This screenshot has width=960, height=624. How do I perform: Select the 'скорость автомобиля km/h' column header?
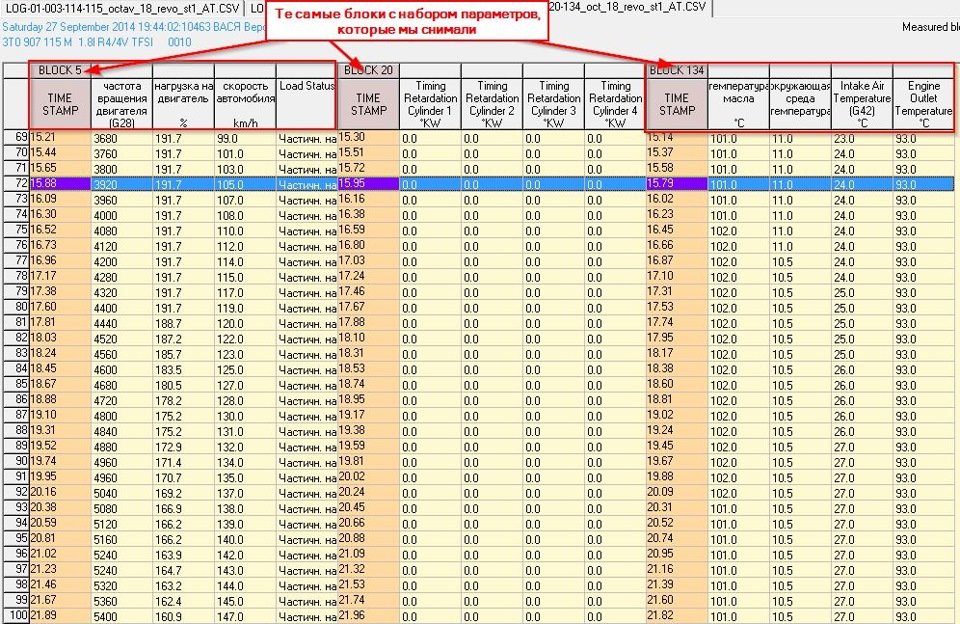[x=245, y=104]
